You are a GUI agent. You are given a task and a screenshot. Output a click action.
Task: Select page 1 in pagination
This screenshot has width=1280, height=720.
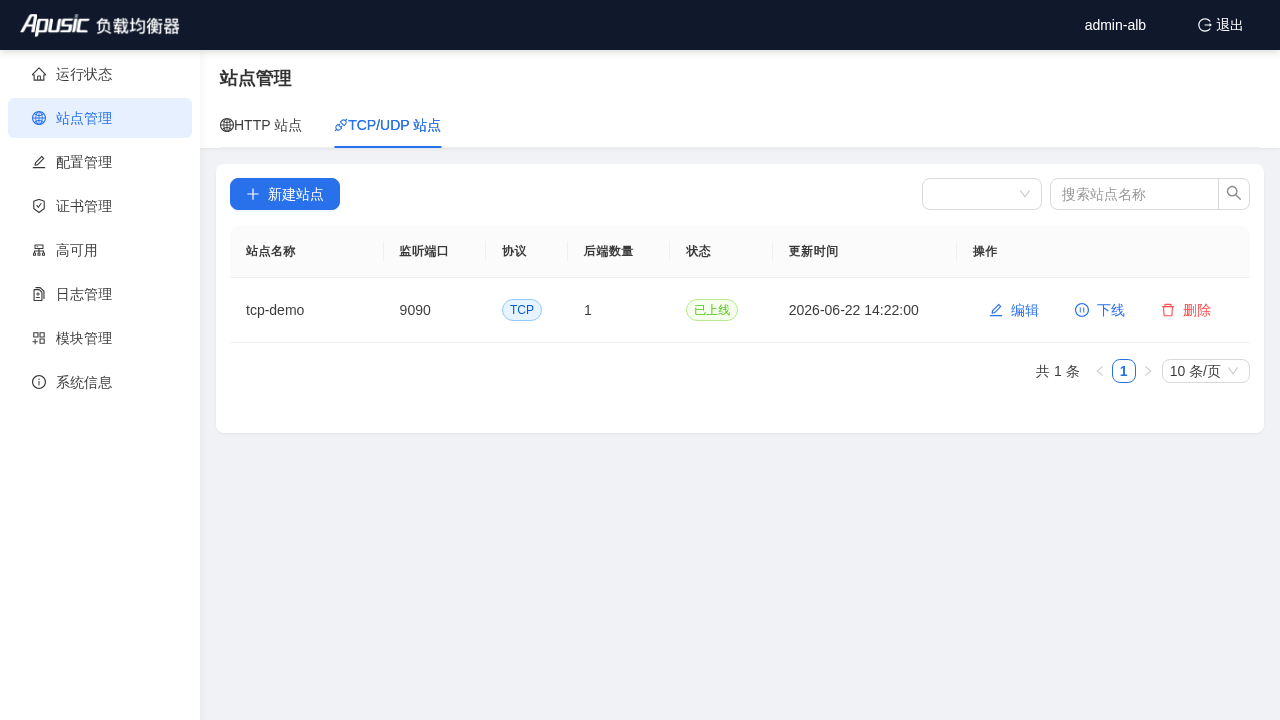[1124, 371]
